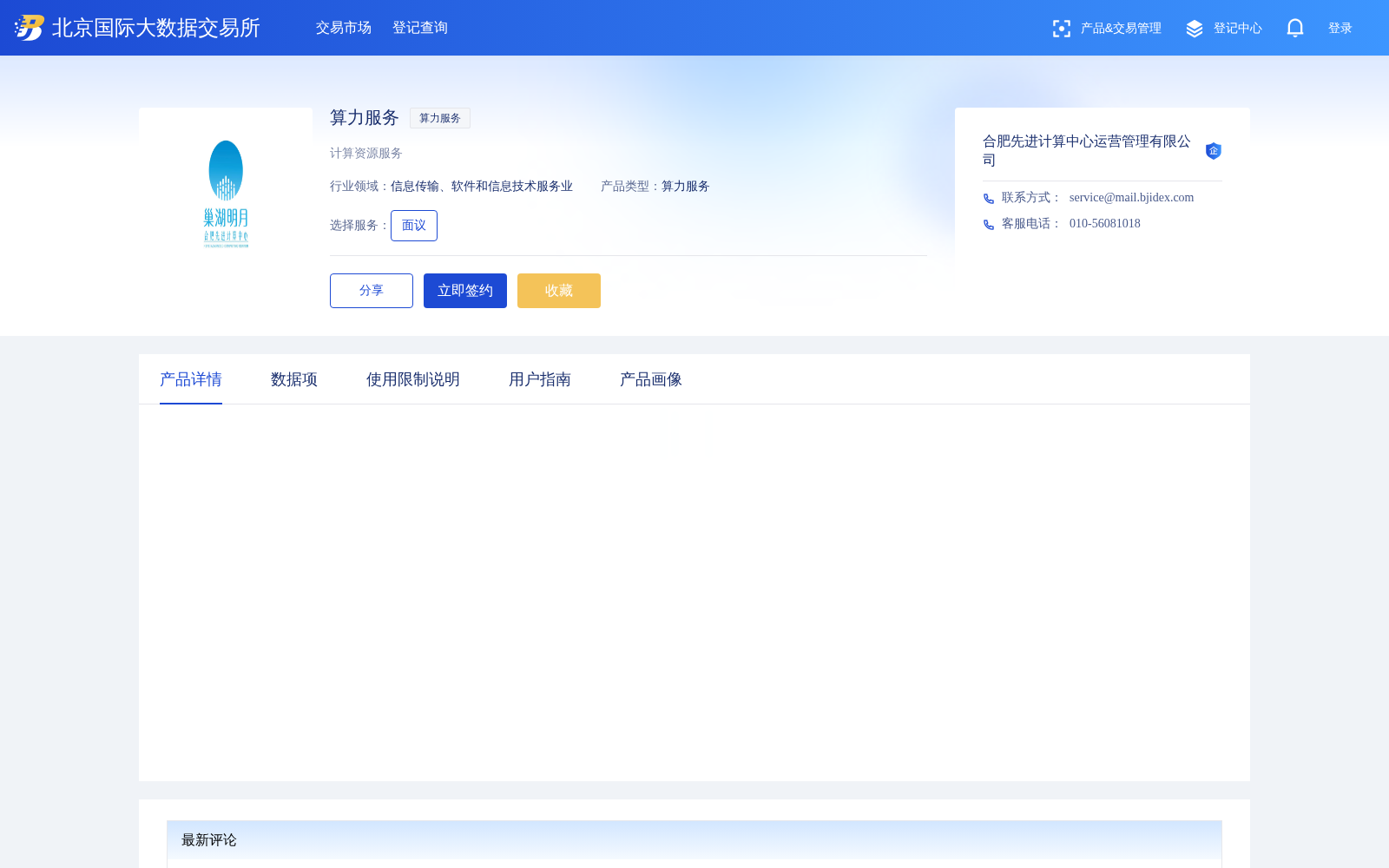Viewport: 1389px width, 868px height.
Task: Select the 面议 service option
Action: click(x=414, y=226)
